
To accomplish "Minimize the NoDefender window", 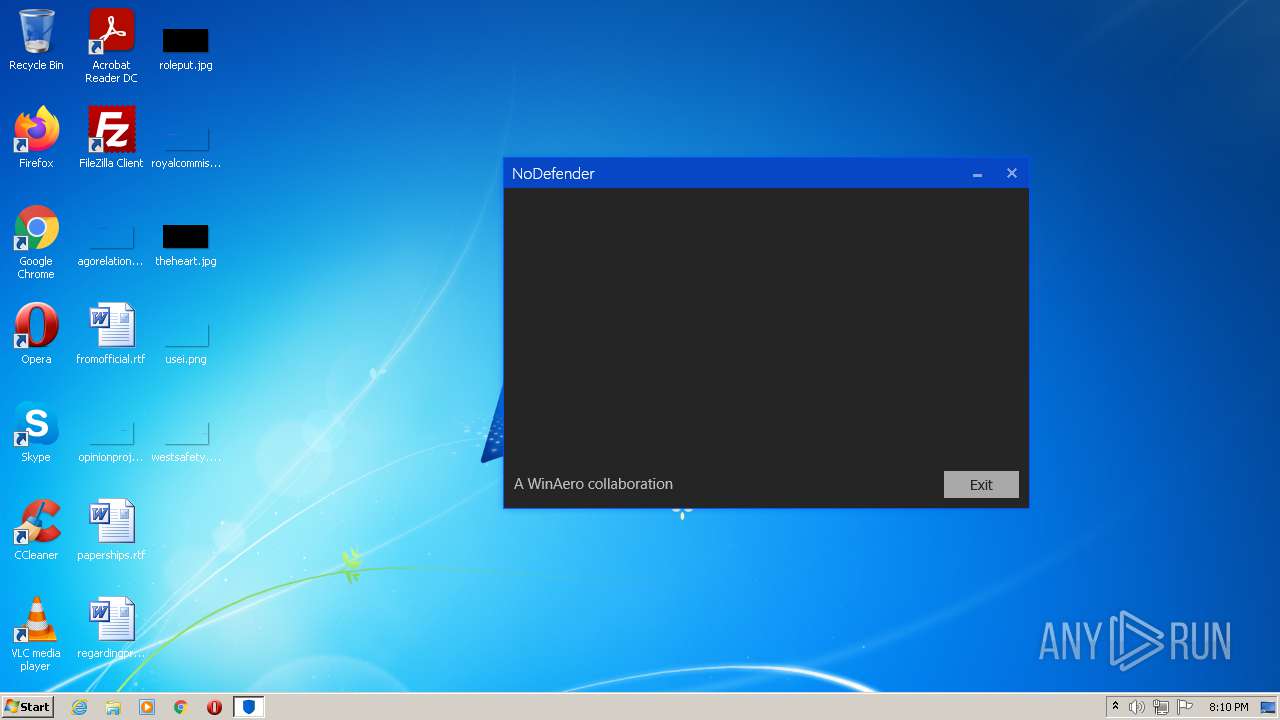I will pos(977,174).
